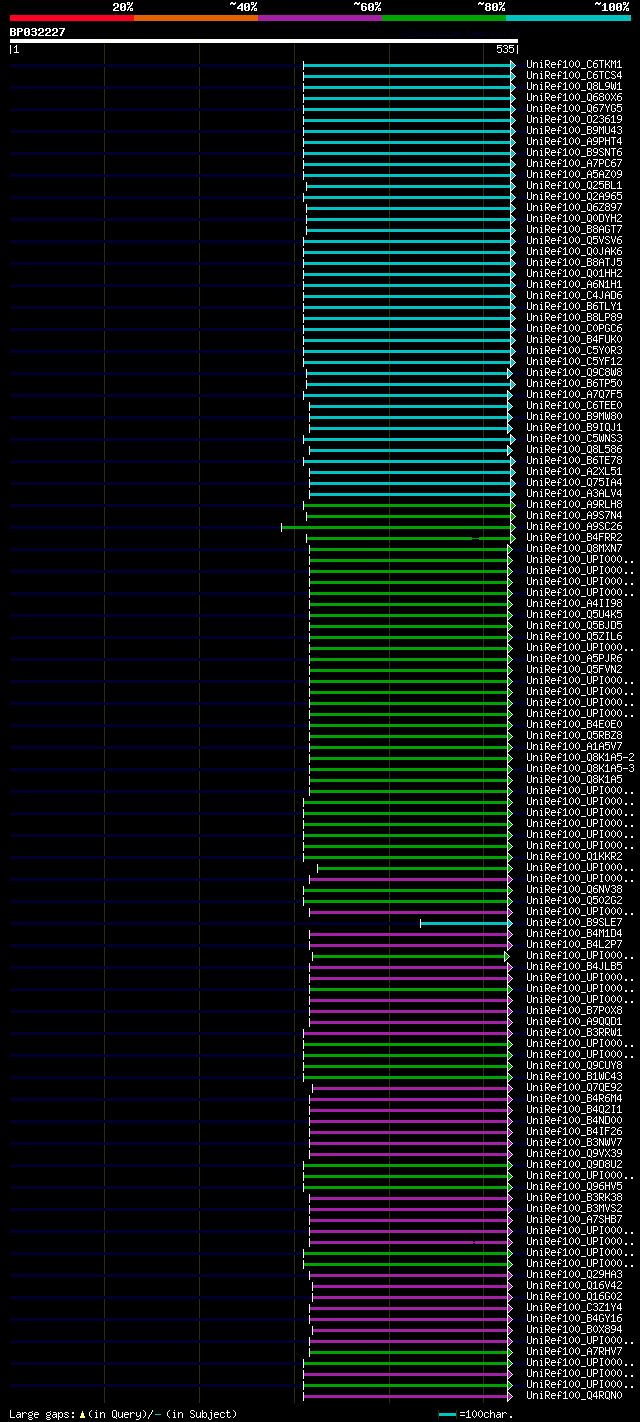Click the end position 535 on the ruler
The image size is (640, 1422).
click(505, 49)
